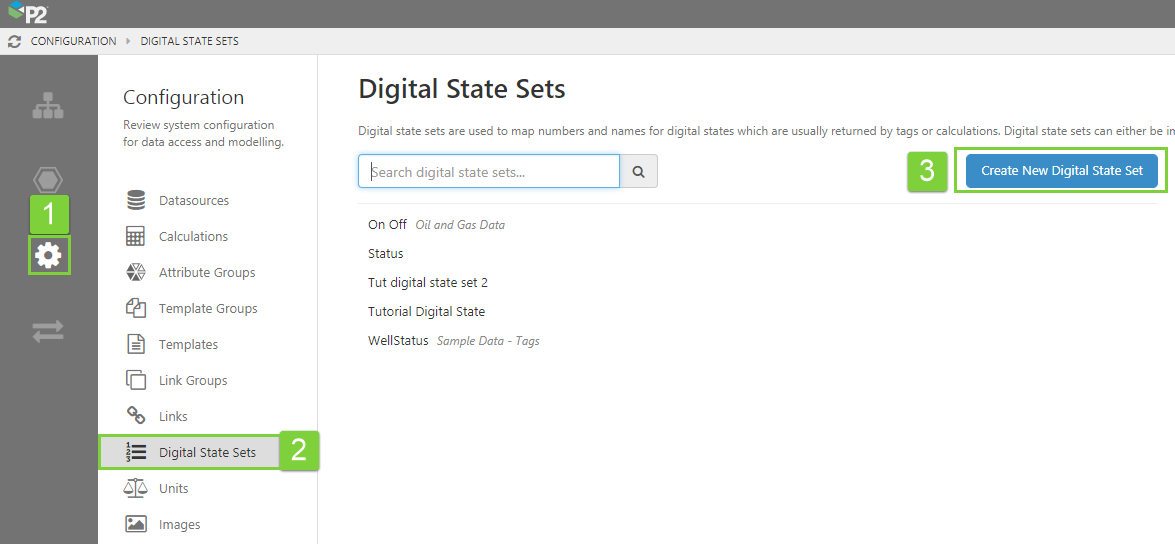Select Link Groups from the configuration list
This screenshot has width=1175, height=544.
pos(192,381)
